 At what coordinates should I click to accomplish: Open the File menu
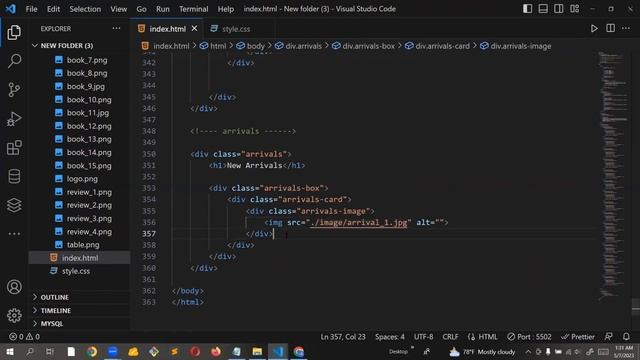[x=31, y=9]
